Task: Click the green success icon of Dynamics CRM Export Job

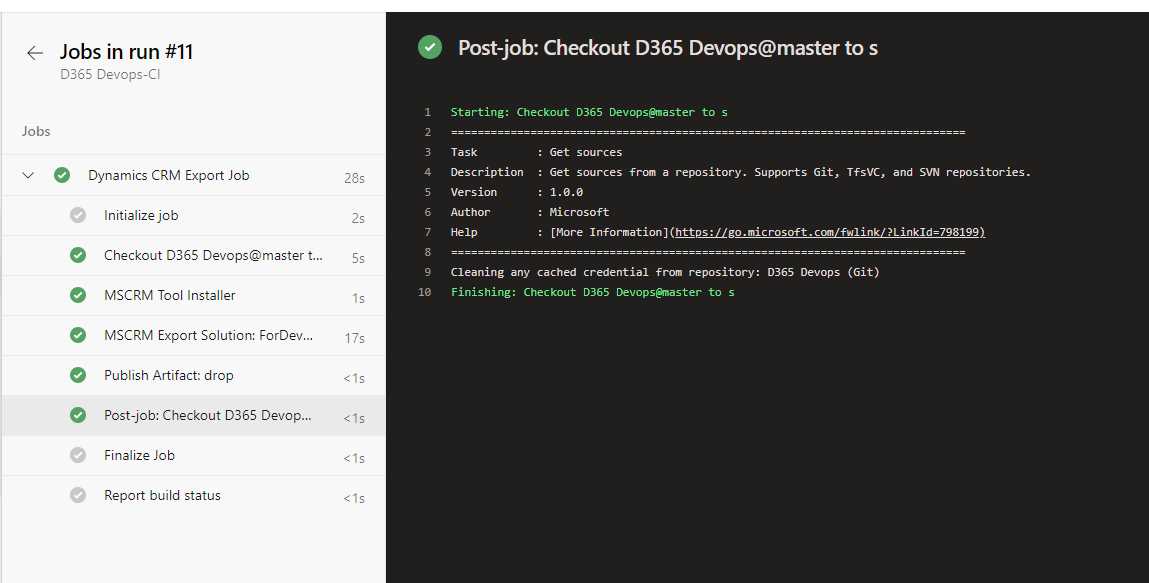Action: point(62,176)
